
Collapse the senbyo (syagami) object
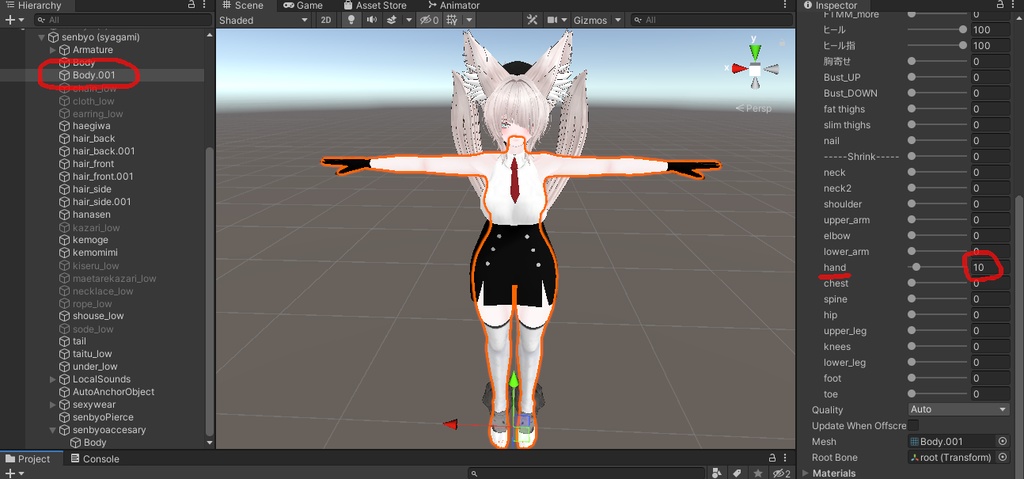click(x=42, y=37)
